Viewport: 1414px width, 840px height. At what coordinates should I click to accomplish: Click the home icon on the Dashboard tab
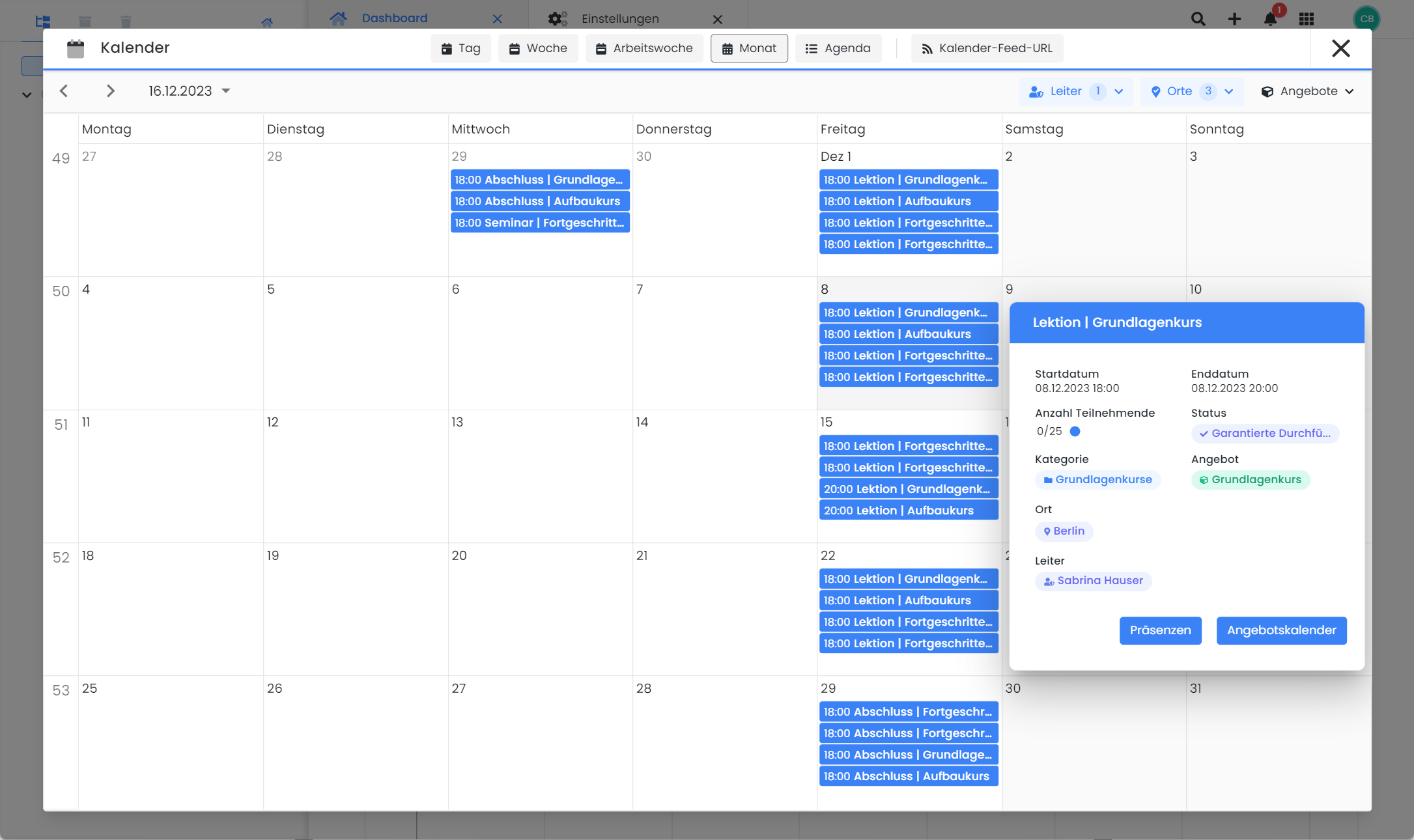pyautogui.click(x=338, y=18)
